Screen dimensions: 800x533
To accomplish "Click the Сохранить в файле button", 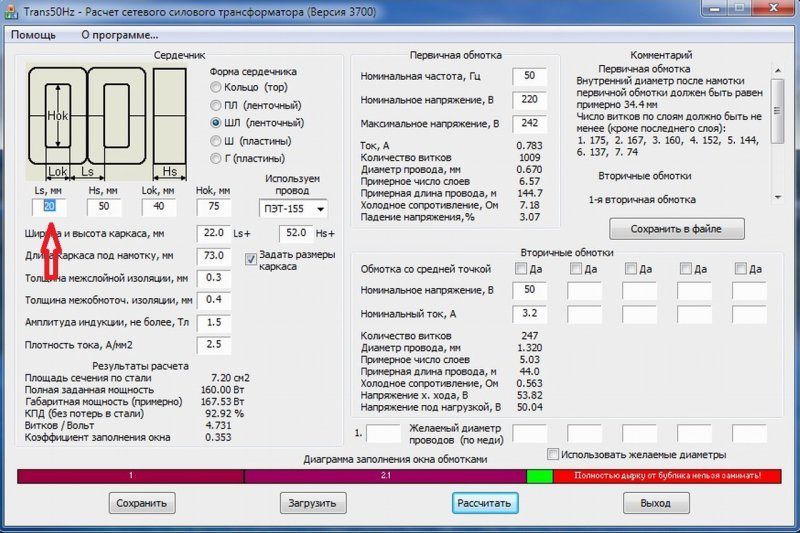I will coord(677,229).
